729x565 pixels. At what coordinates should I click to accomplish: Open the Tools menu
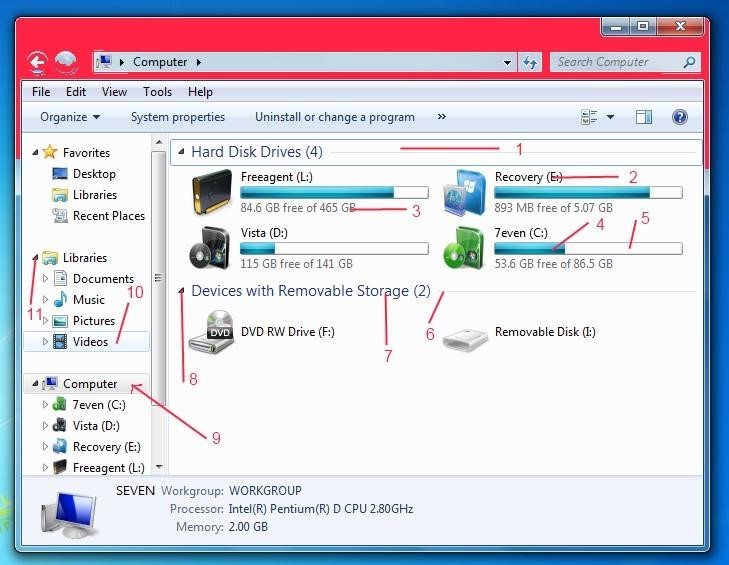click(x=157, y=92)
